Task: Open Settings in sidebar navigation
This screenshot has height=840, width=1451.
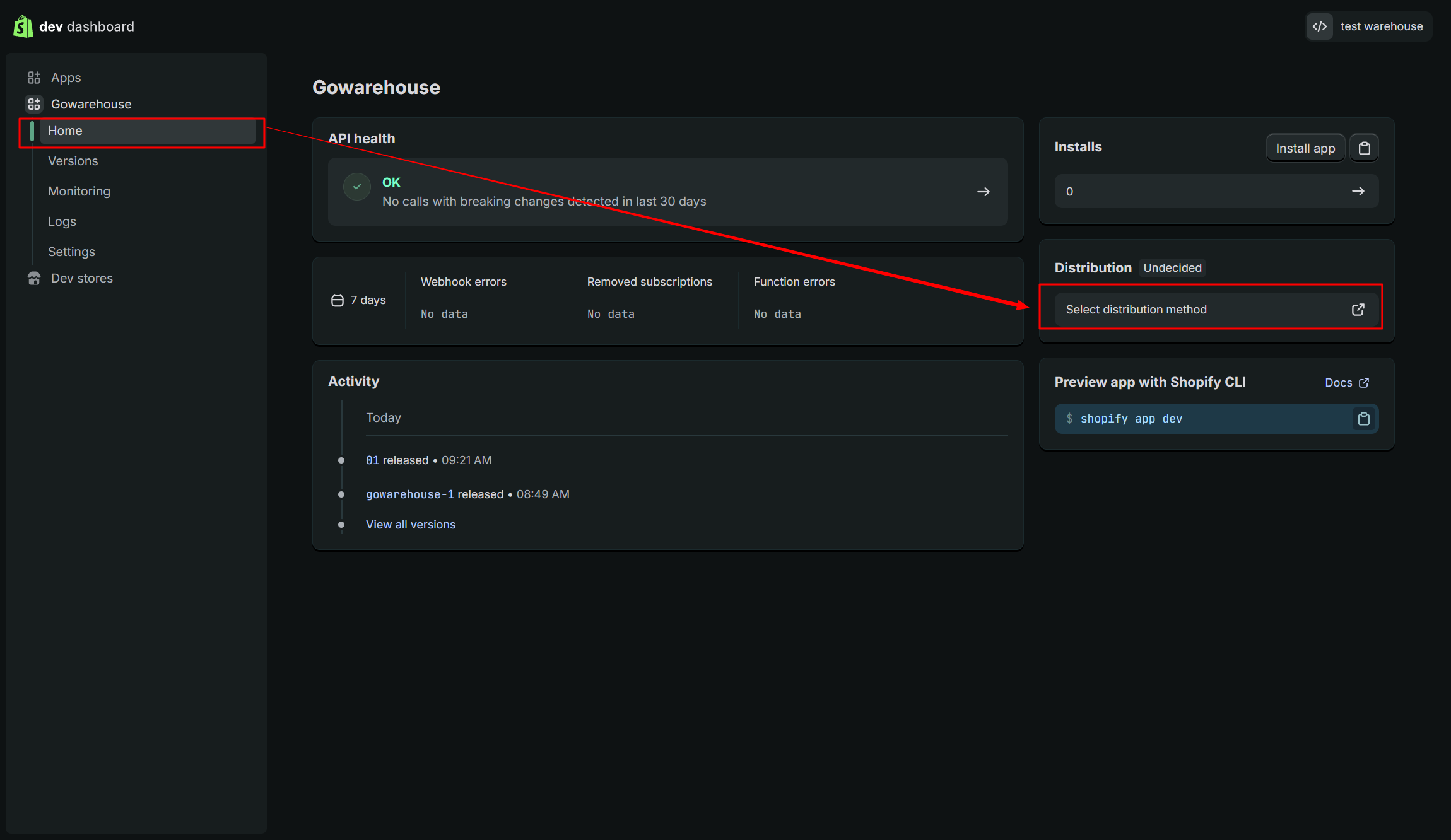Action: point(71,252)
